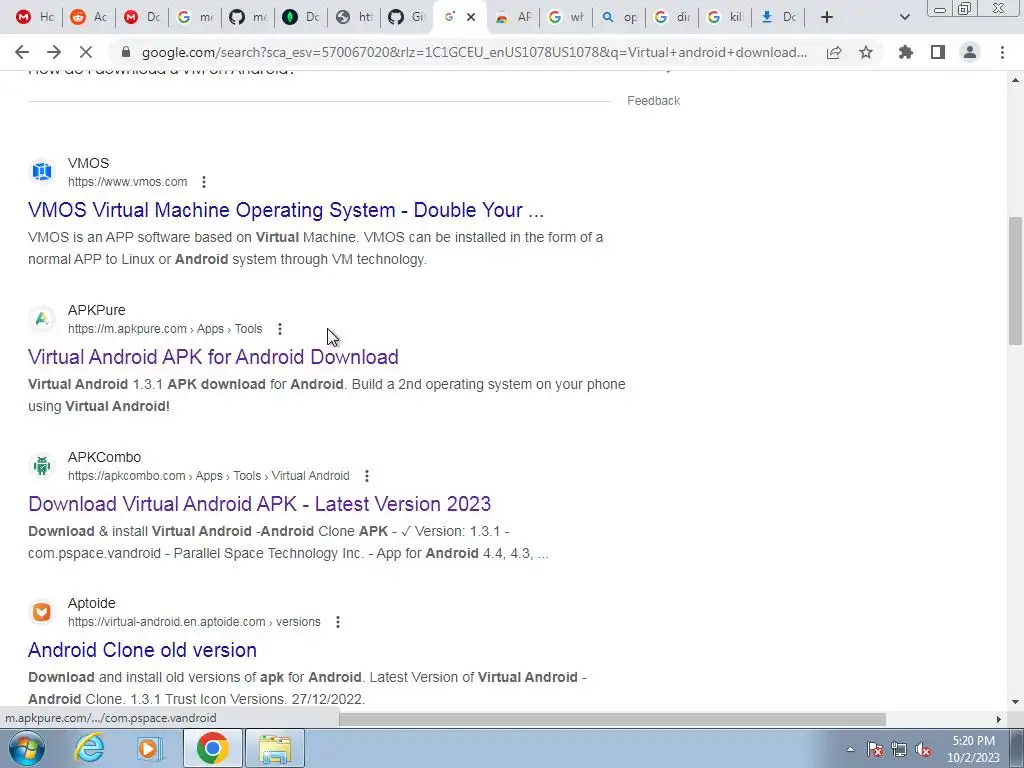Open the Chrome profile avatar menu
Image resolution: width=1024 pixels, height=768 pixels.
[970, 52]
